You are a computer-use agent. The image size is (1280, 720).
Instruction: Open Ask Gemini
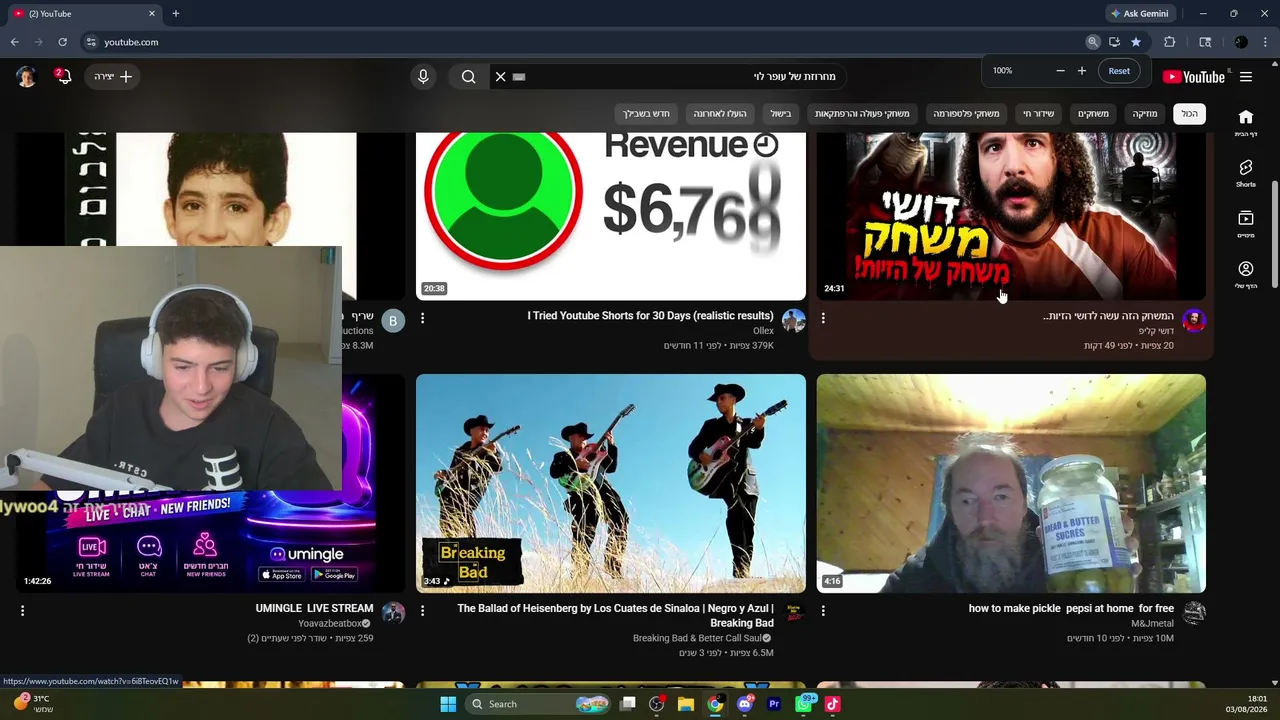pyautogui.click(x=1139, y=14)
